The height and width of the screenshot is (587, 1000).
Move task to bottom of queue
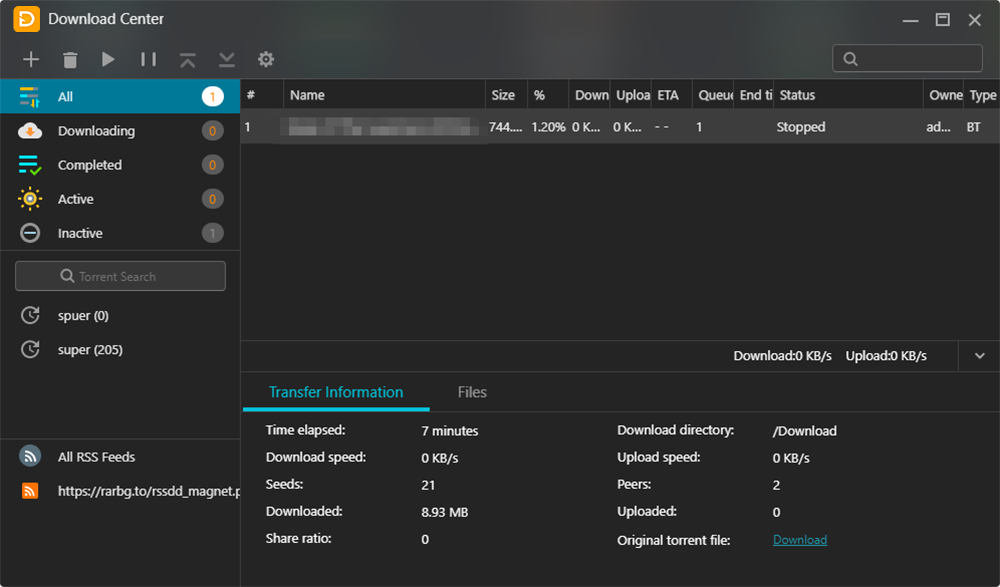pos(227,60)
